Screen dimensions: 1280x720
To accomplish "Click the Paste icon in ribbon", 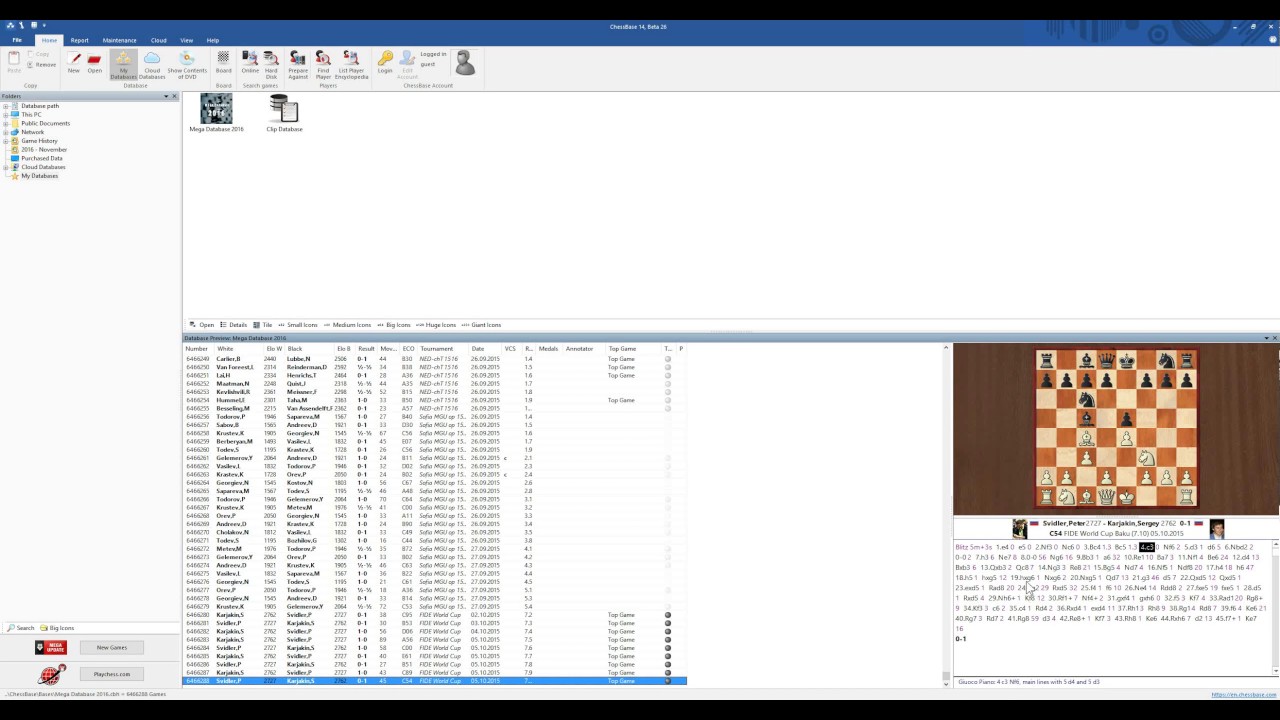I will click(14, 62).
